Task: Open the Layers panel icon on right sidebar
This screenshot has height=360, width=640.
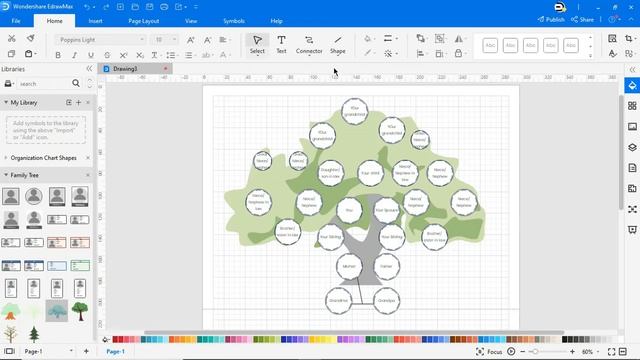Action: pyautogui.click(x=632, y=147)
